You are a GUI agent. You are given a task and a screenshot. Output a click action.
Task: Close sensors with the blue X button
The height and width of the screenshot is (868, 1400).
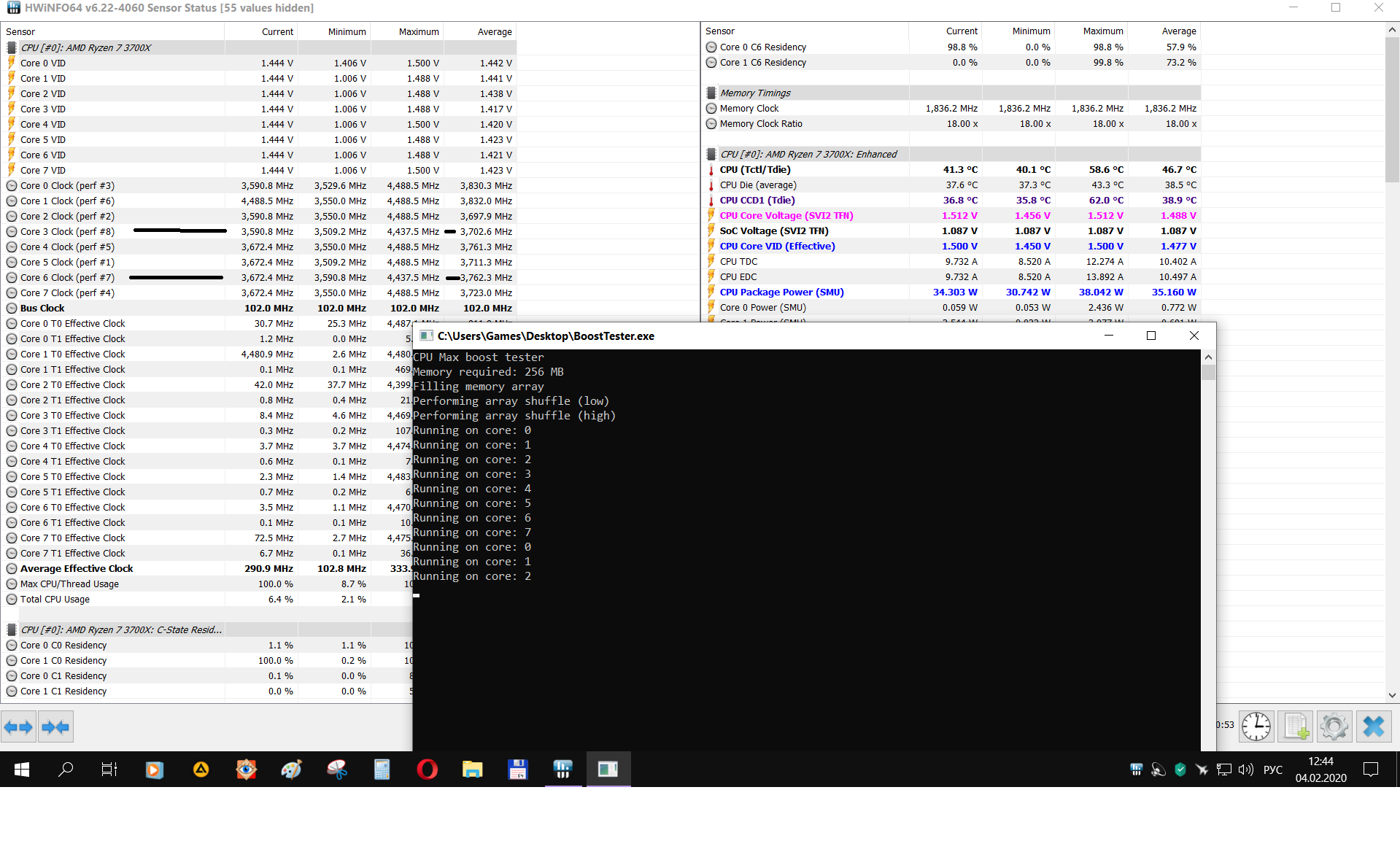(1374, 726)
